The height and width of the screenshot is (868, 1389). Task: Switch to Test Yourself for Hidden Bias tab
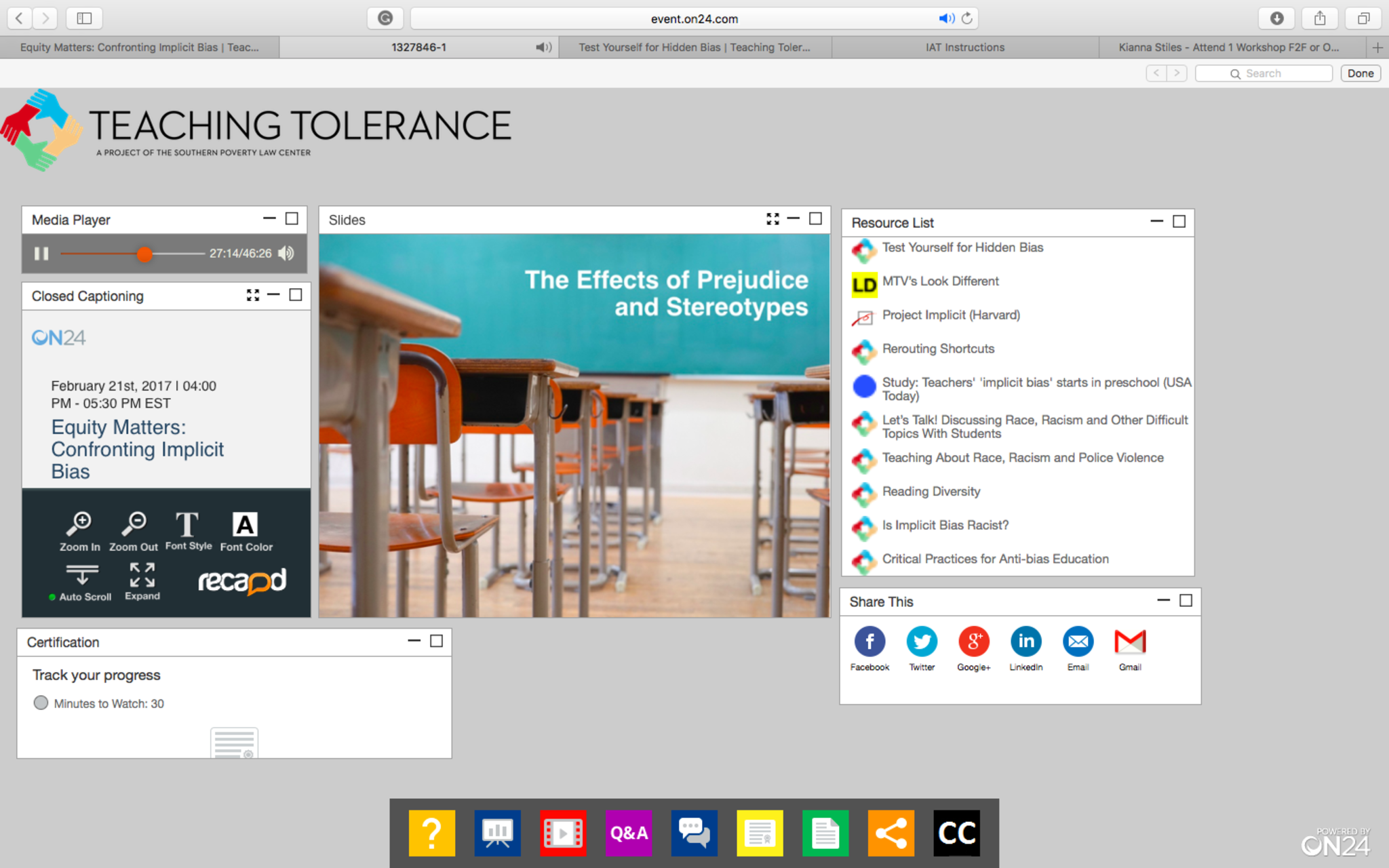[694, 47]
